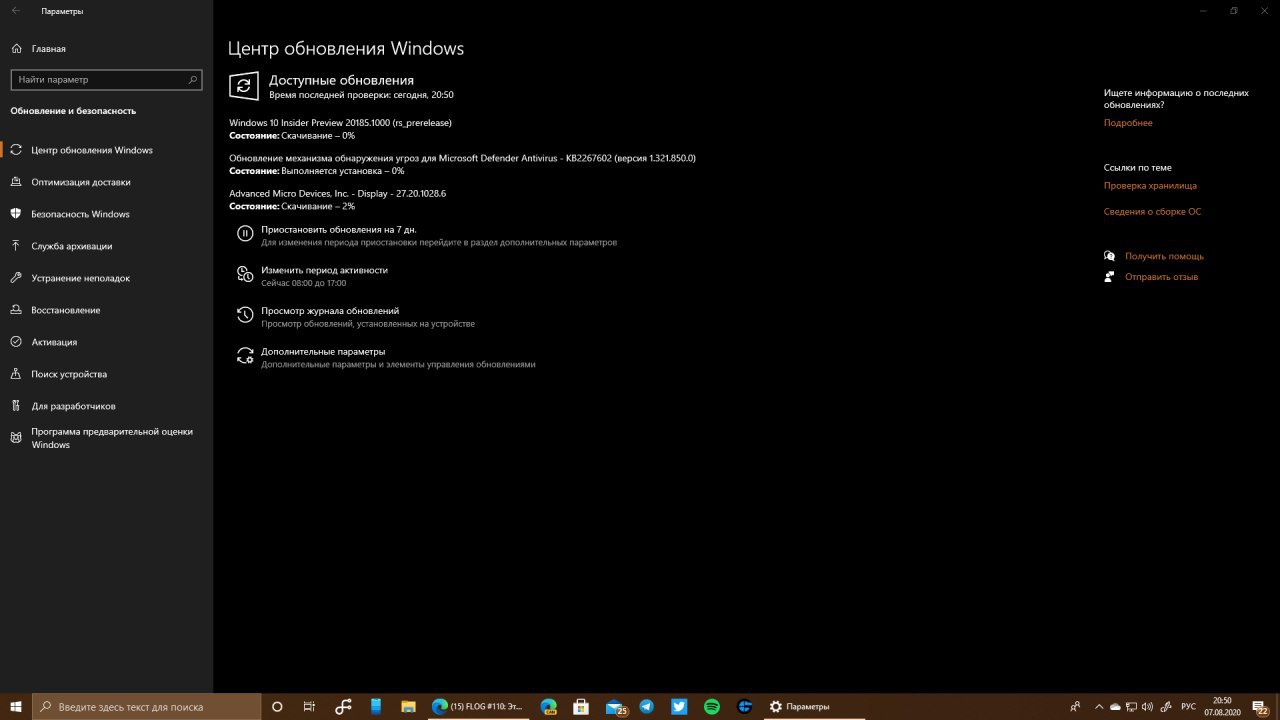Click the KB2267602 Defender update text
1280x720 pixels.
click(462, 158)
